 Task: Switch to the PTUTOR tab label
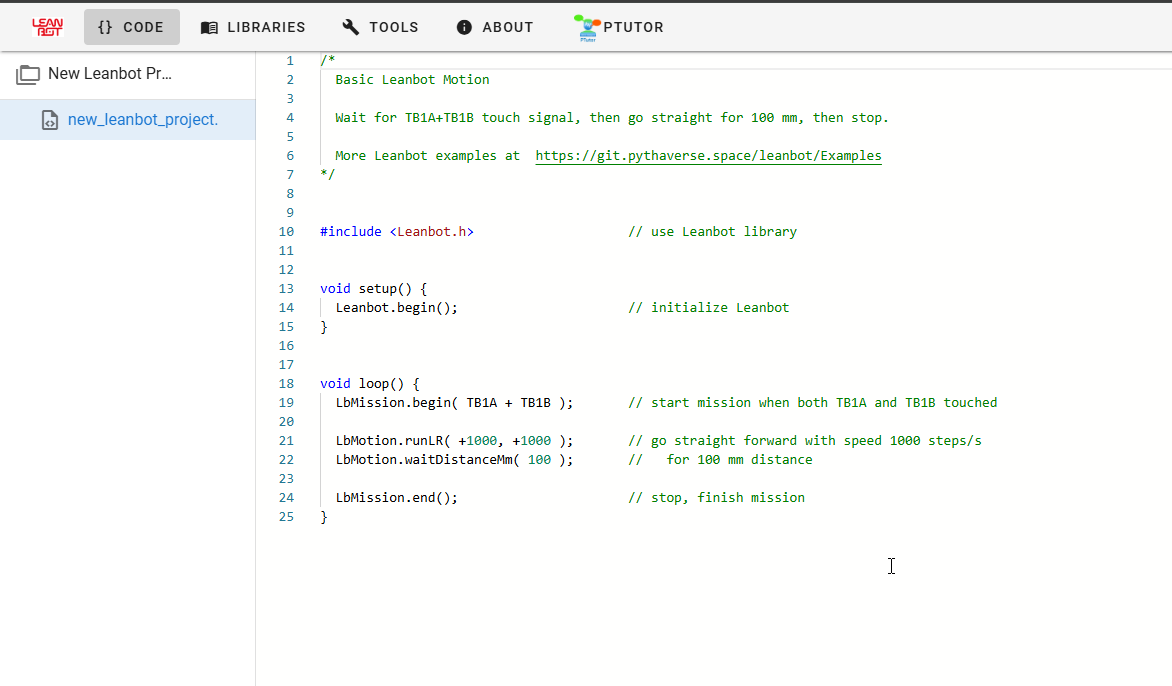point(633,27)
